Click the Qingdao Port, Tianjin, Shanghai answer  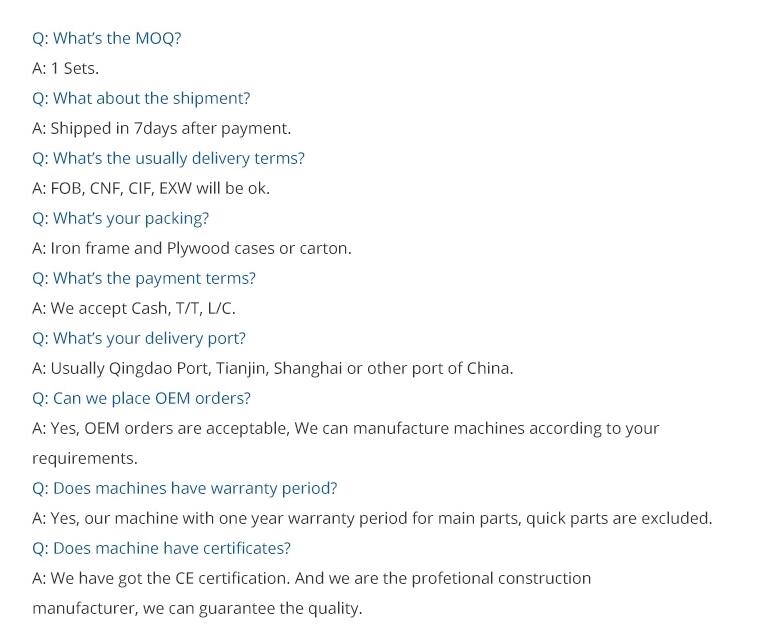click(272, 368)
